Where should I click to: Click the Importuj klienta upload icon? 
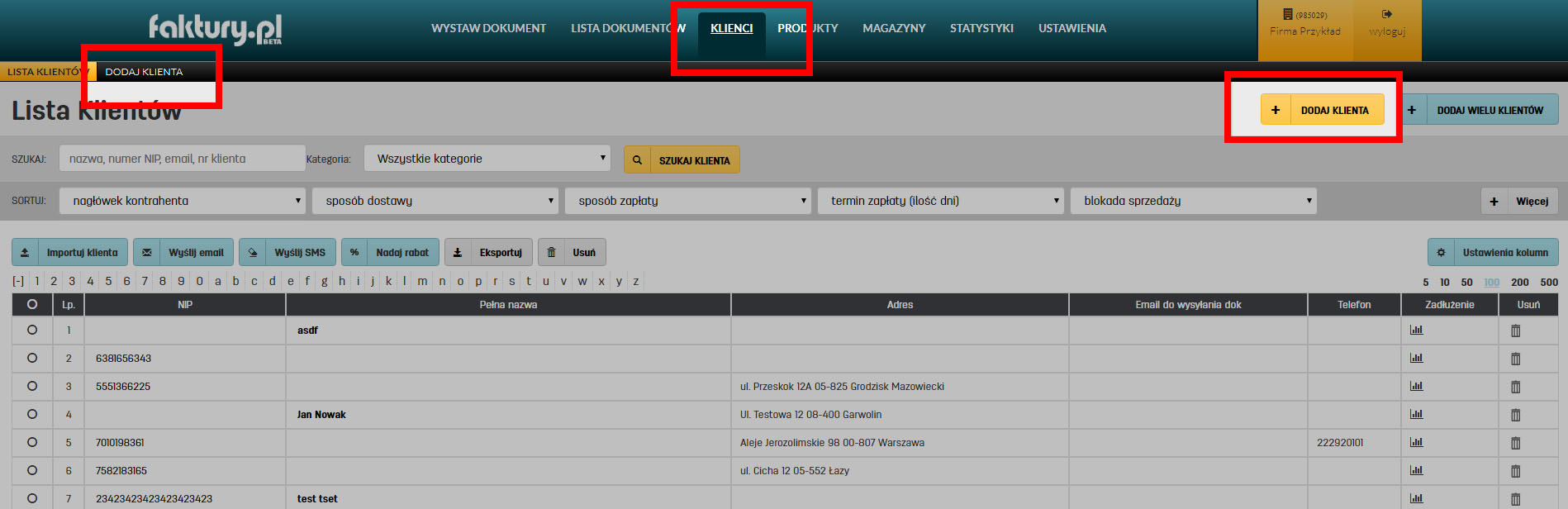(x=25, y=253)
